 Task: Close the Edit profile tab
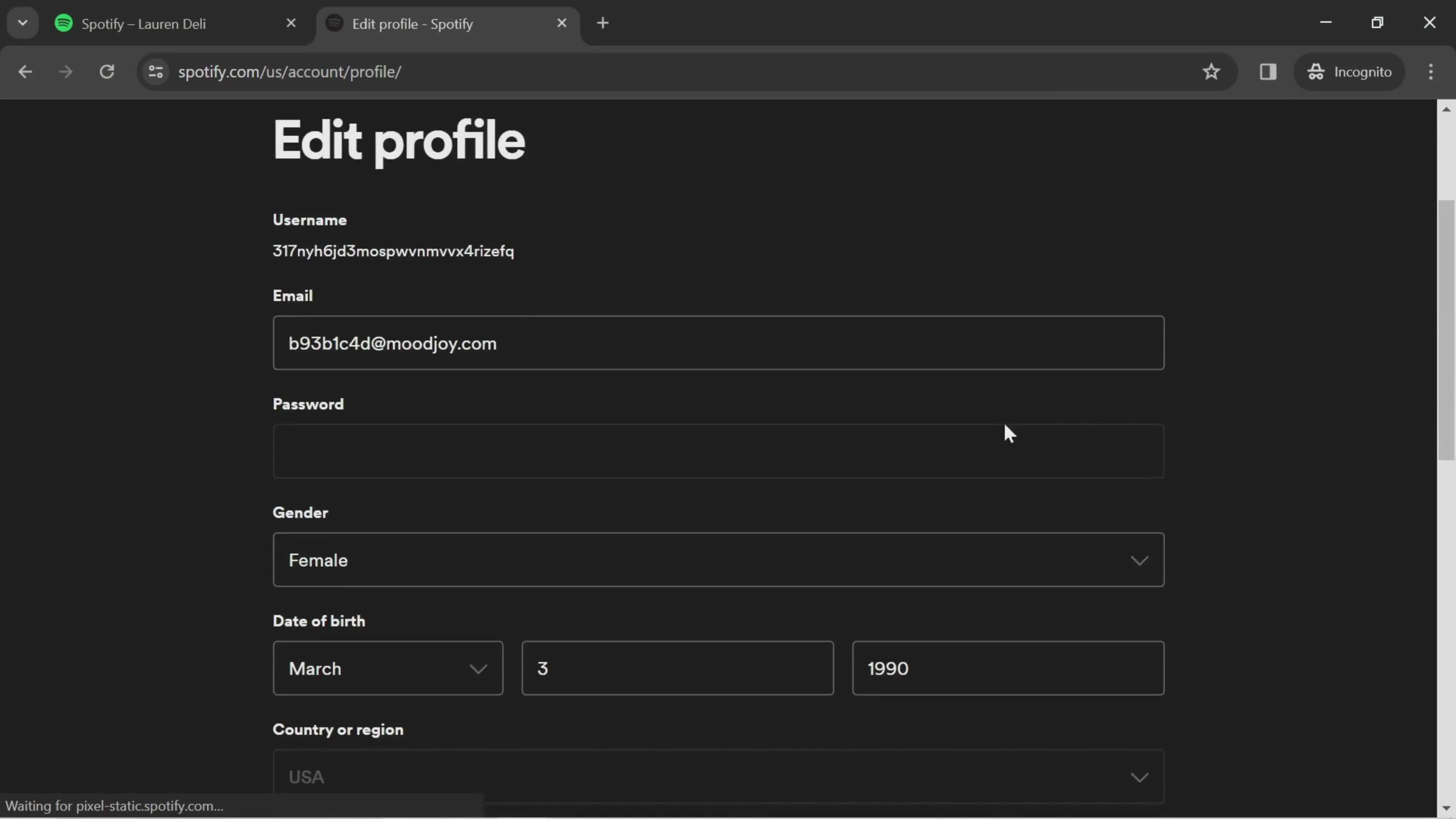(561, 23)
